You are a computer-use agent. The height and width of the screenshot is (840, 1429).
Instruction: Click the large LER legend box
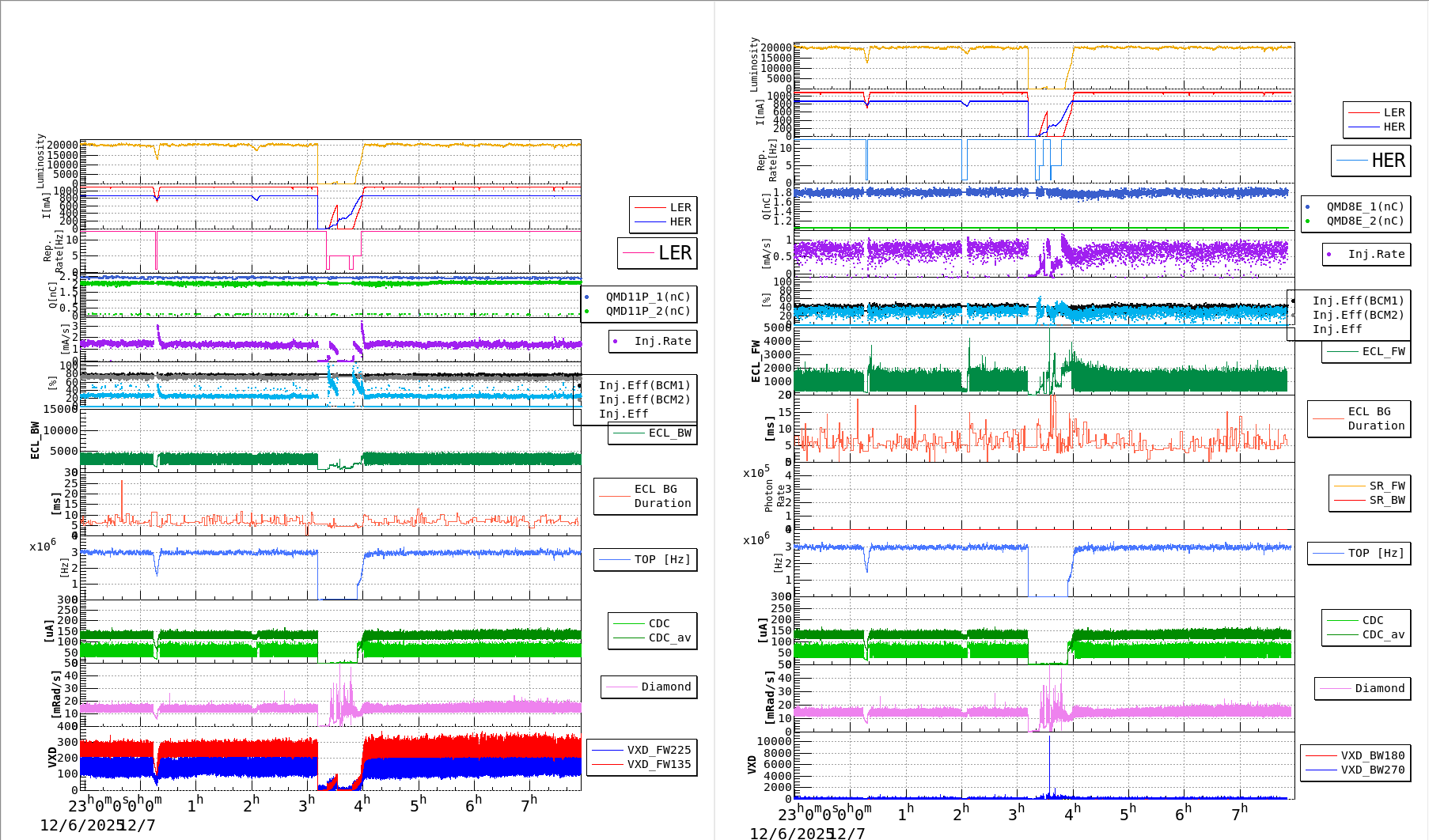click(x=657, y=253)
